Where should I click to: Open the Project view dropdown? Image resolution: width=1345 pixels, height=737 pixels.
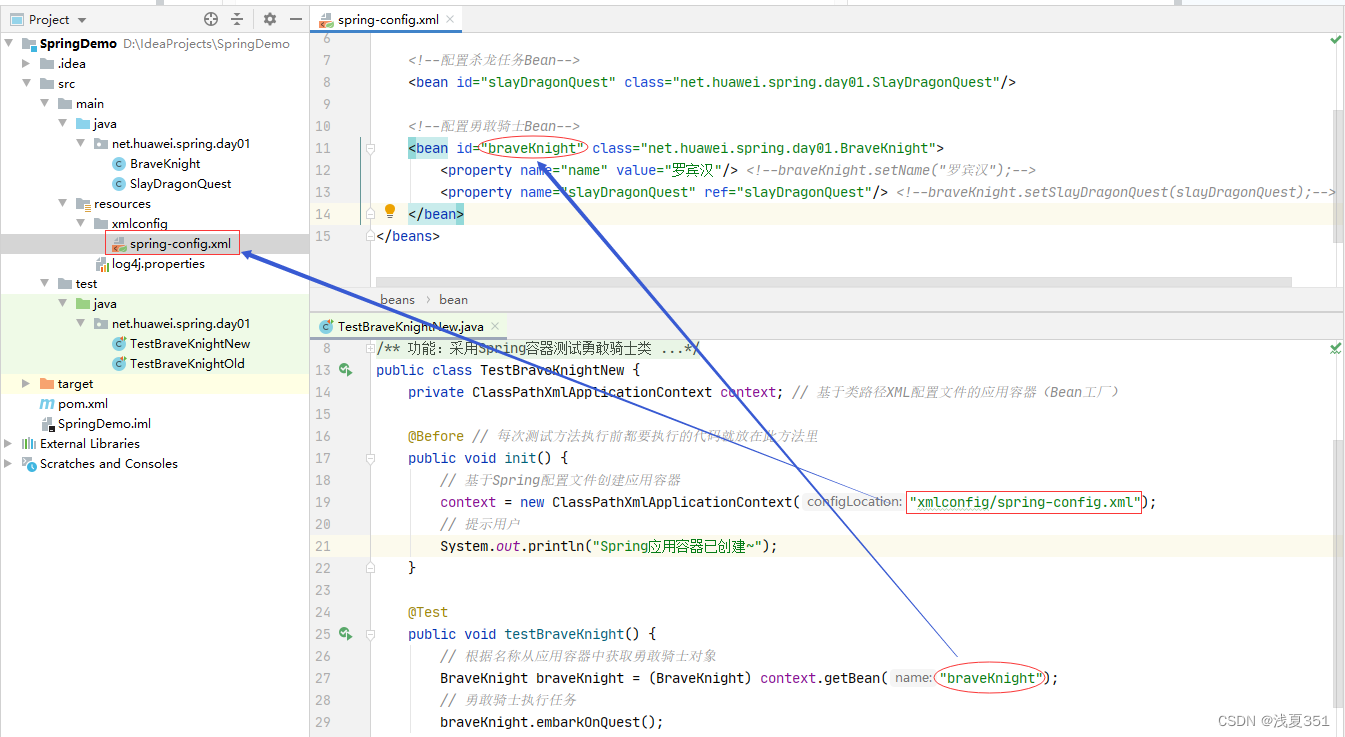(x=82, y=20)
